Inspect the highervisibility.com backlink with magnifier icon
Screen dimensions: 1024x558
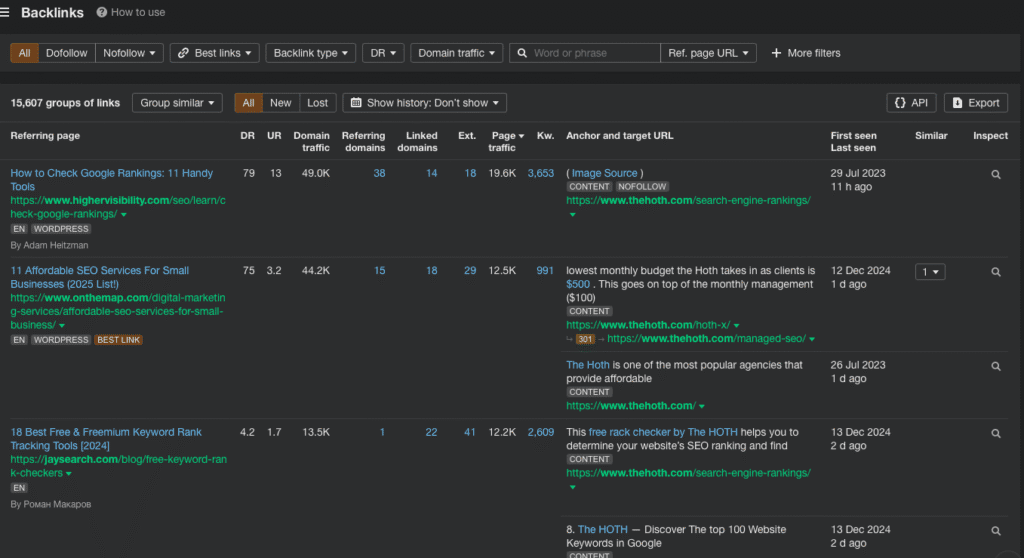[995, 174]
